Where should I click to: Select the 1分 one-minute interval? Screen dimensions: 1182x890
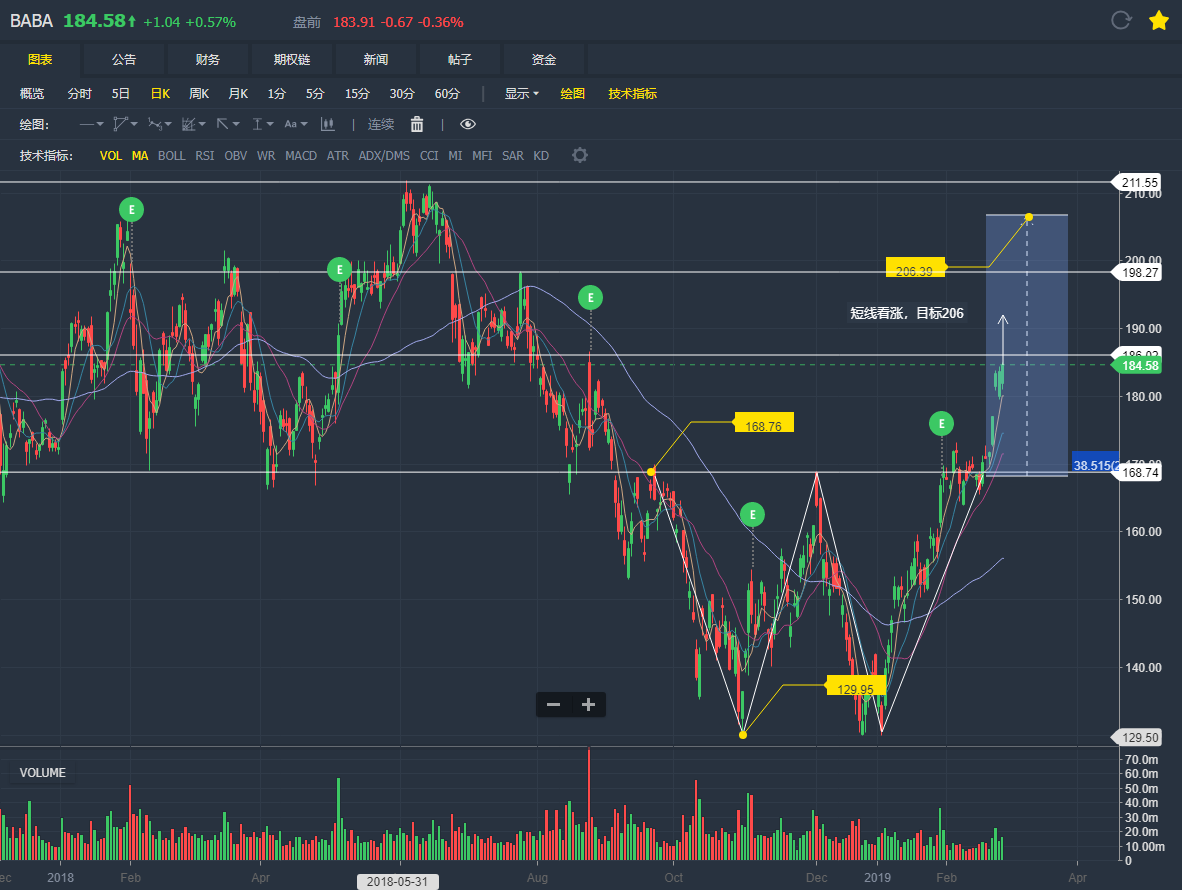(277, 93)
